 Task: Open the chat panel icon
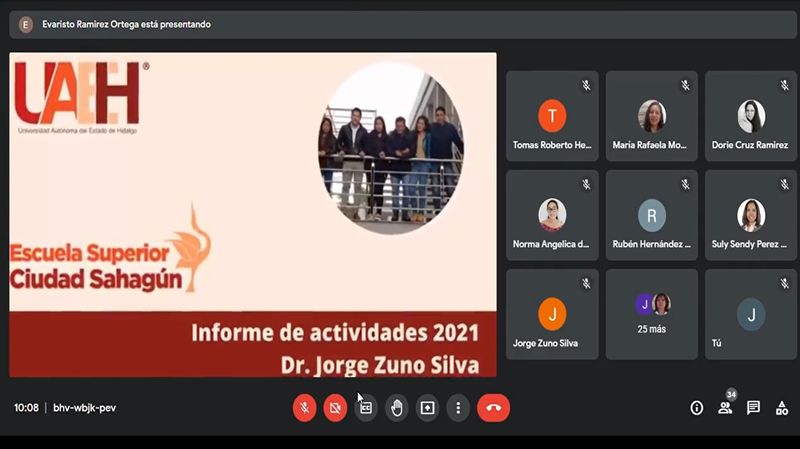753,408
